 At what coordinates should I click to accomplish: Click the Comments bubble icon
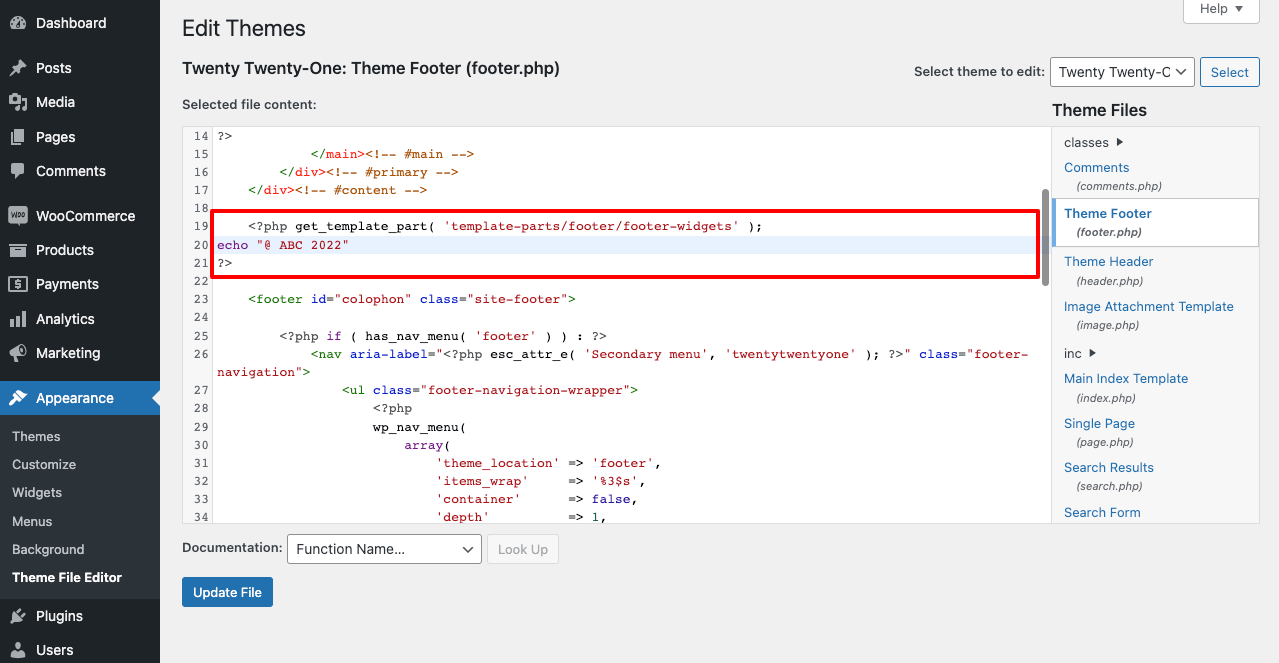coord(18,171)
